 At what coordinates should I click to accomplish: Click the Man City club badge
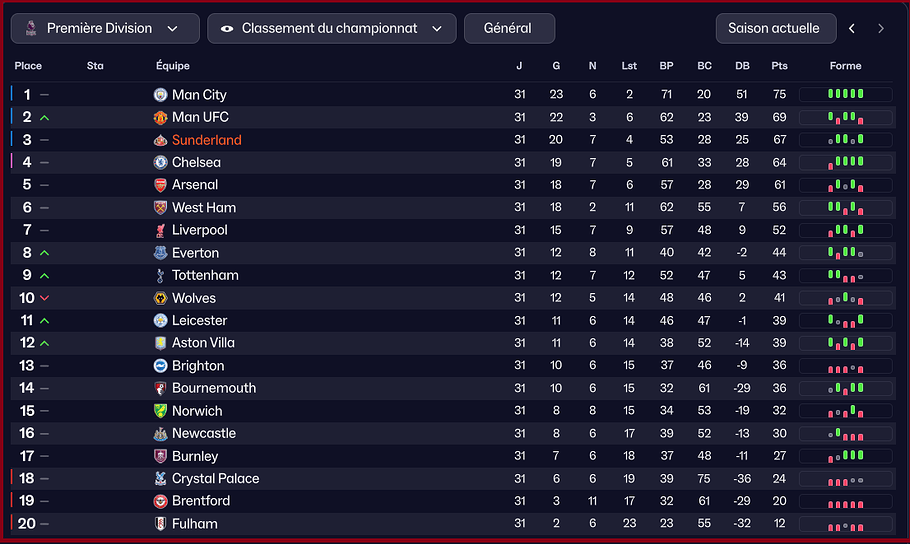pyautogui.click(x=160, y=95)
